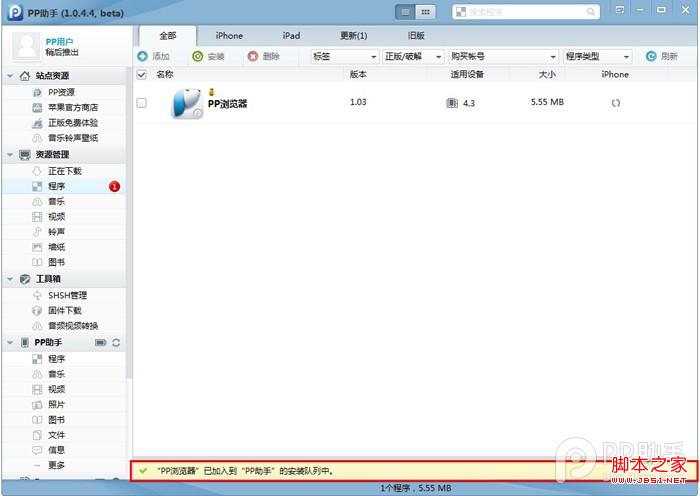
Task: Open the 程序类型 dropdown
Action: pyautogui.click(x=597, y=56)
